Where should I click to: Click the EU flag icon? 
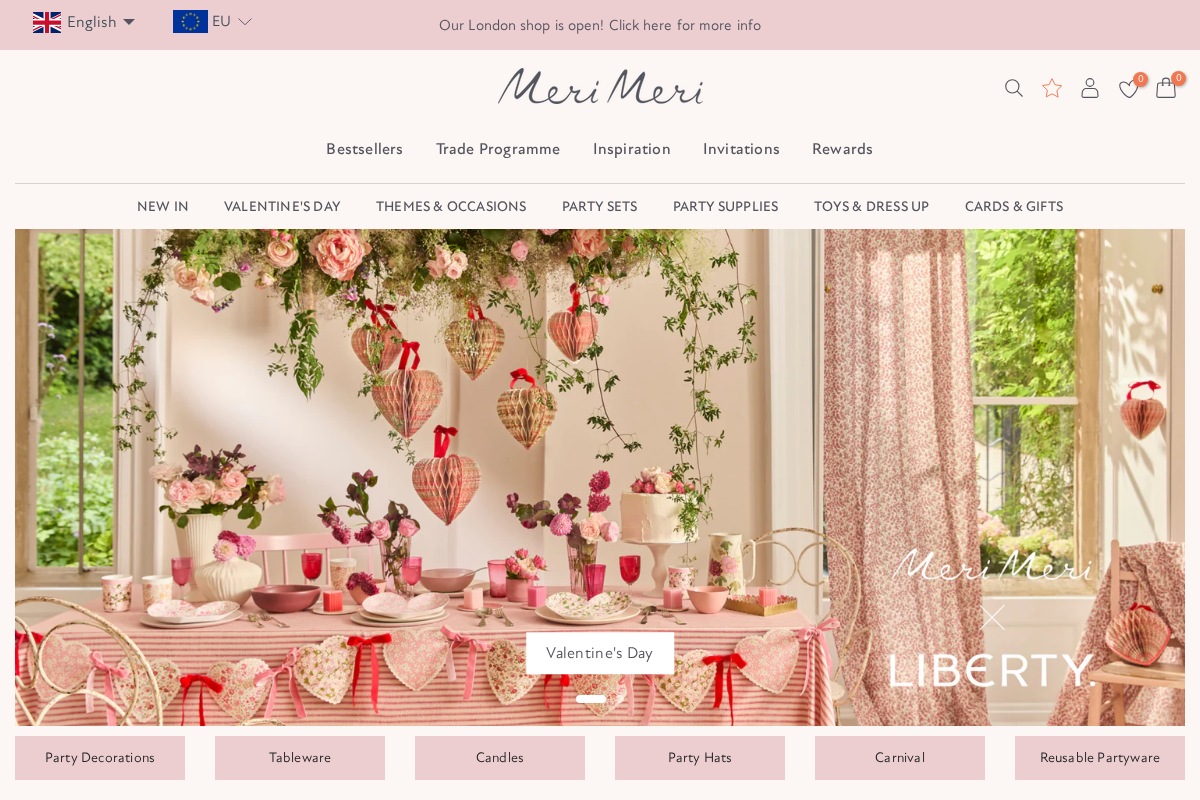190,20
